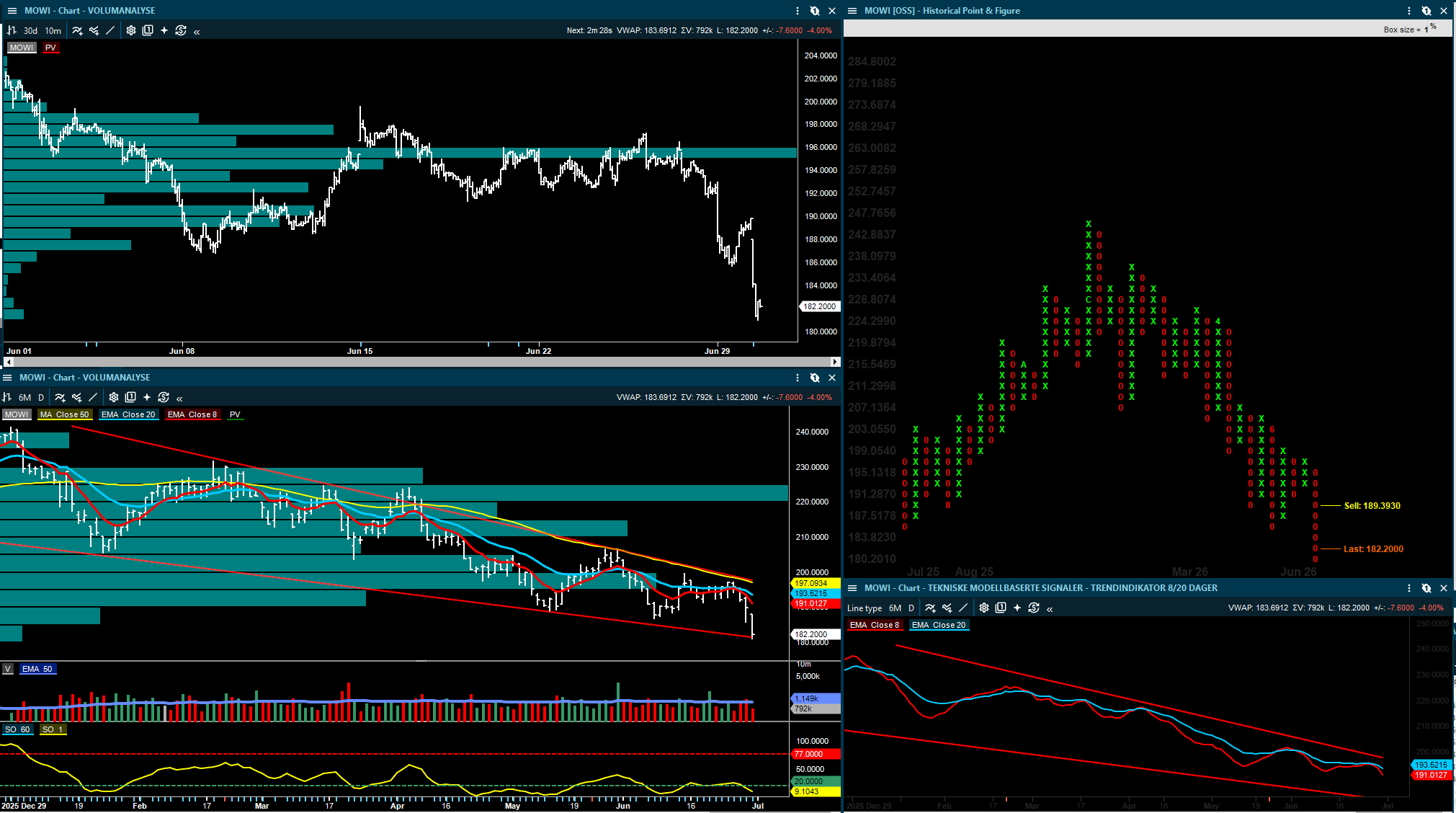Toggle SO 1 stochastic label
1456x813 pixels.
(x=53, y=729)
